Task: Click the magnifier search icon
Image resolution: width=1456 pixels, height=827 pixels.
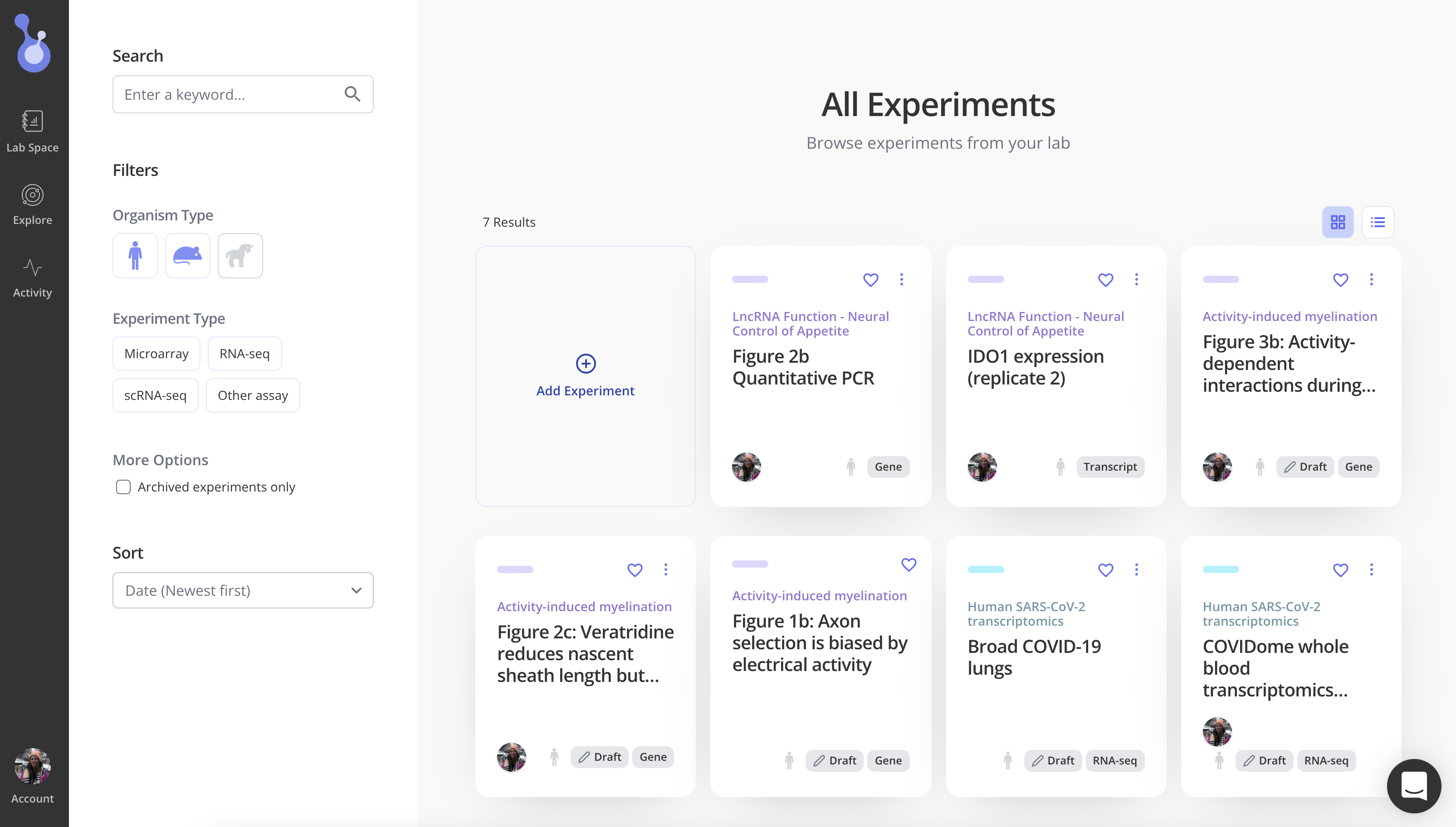Action: (352, 94)
